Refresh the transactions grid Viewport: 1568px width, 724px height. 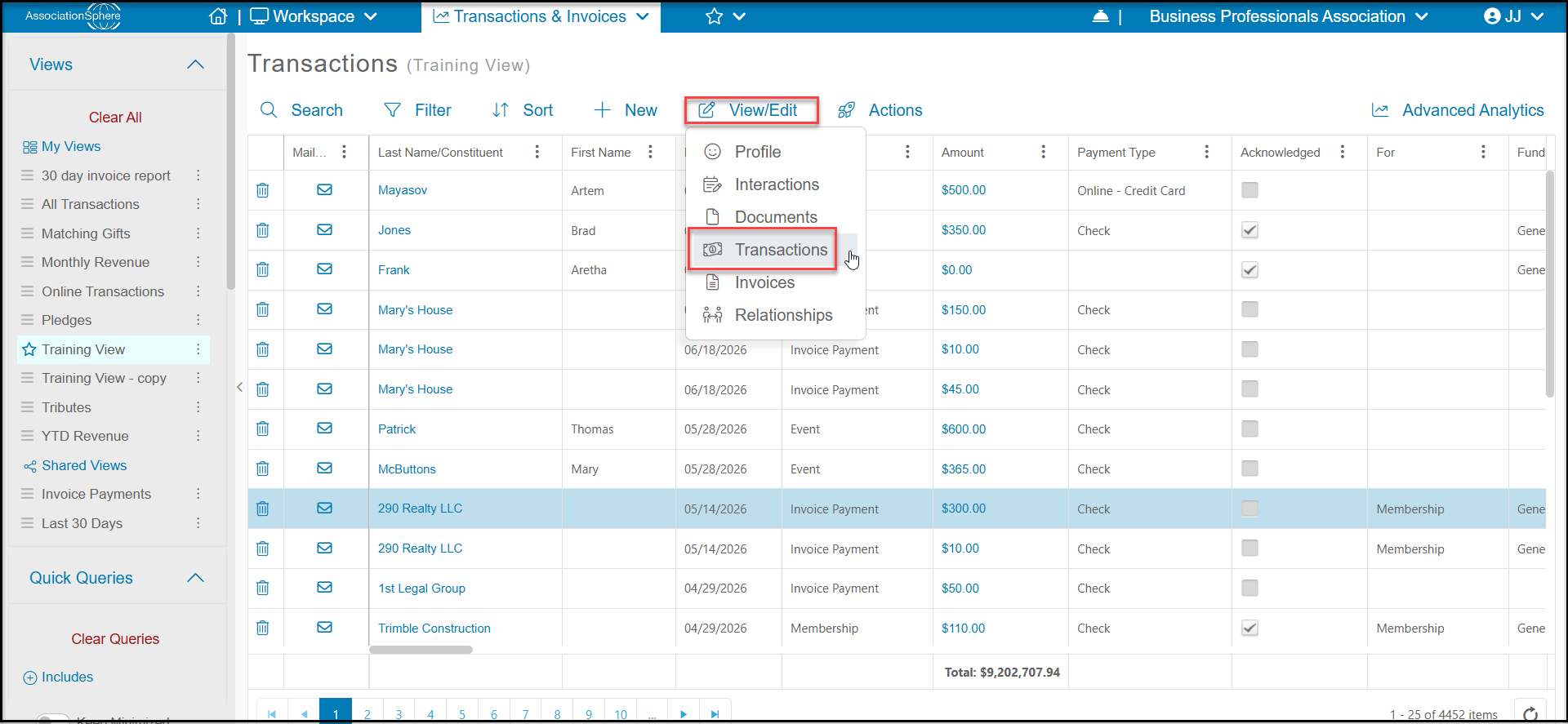1531,713
